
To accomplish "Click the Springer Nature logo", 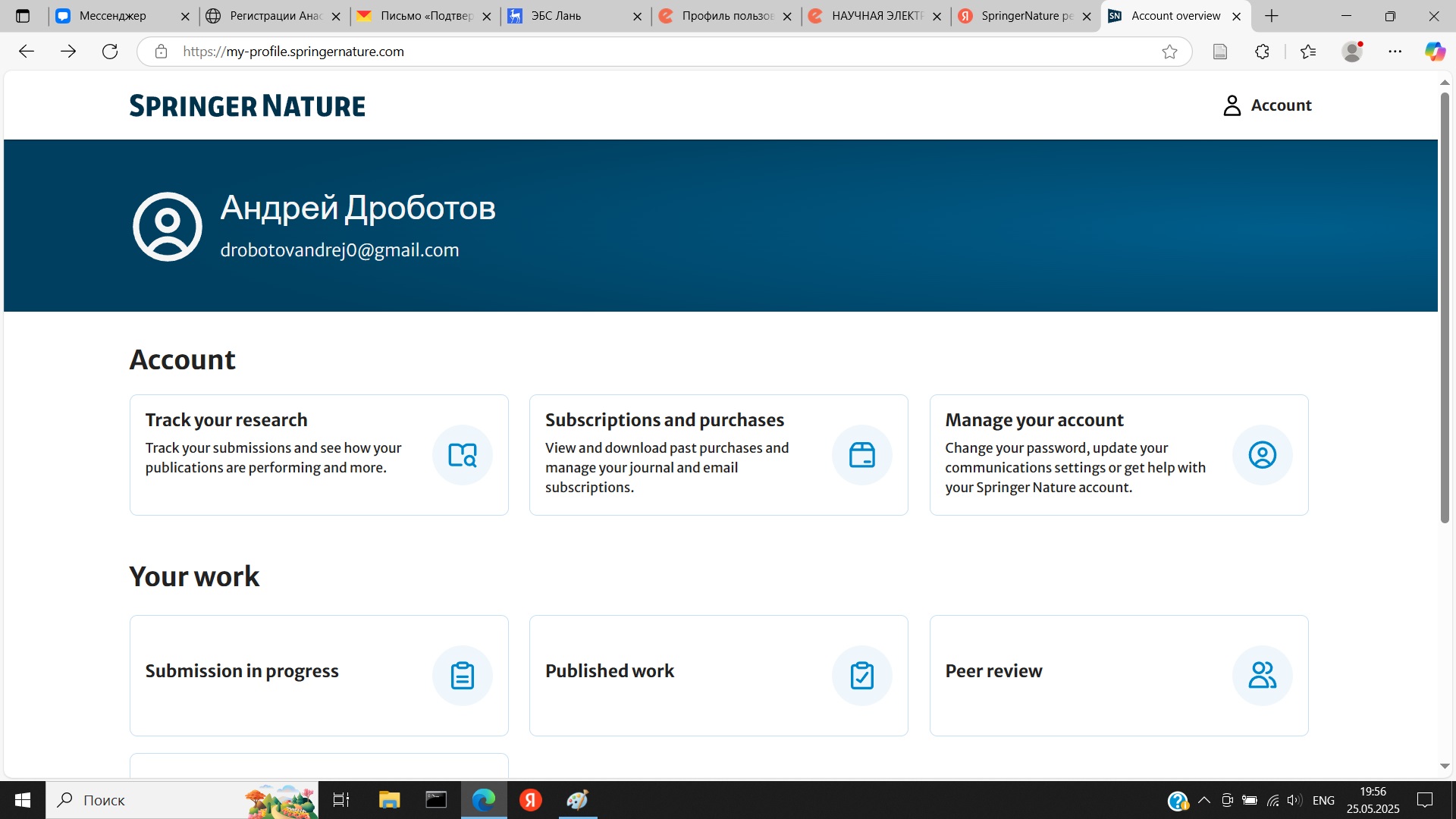I will pos(247,106).
